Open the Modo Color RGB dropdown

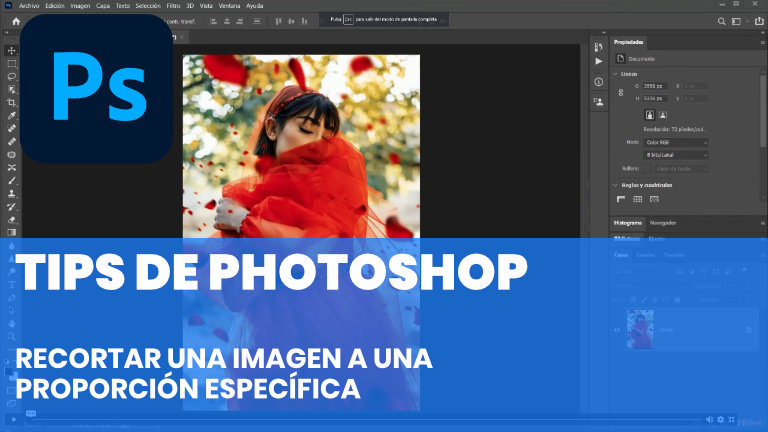676,143
